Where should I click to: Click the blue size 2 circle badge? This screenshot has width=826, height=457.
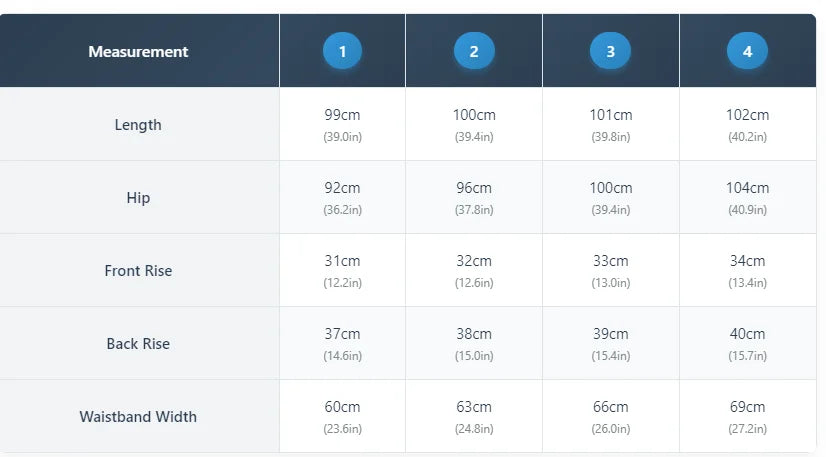click(474, 51)
